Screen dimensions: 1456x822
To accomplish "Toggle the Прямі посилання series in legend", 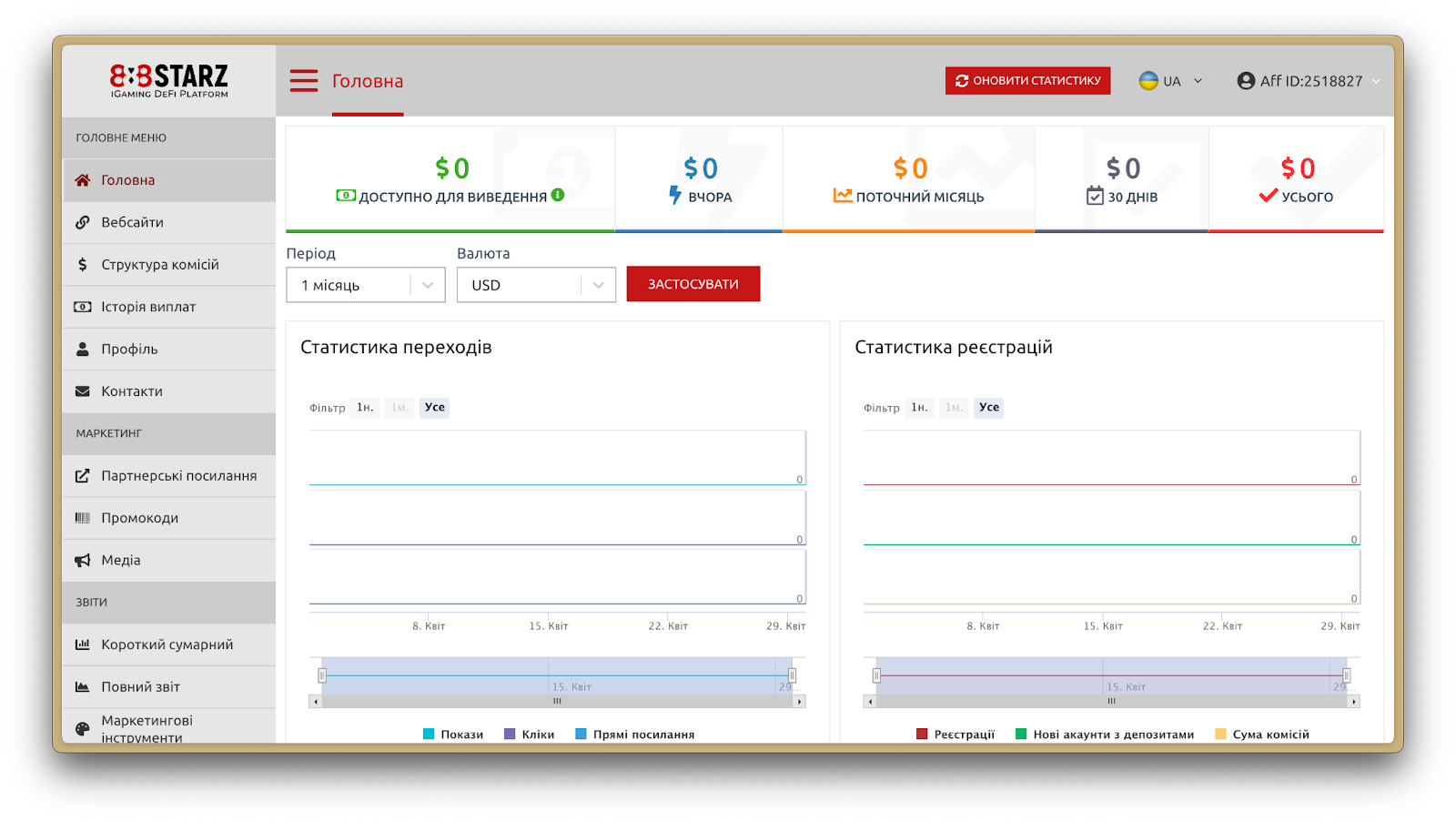I will click(x=635, y=734).
